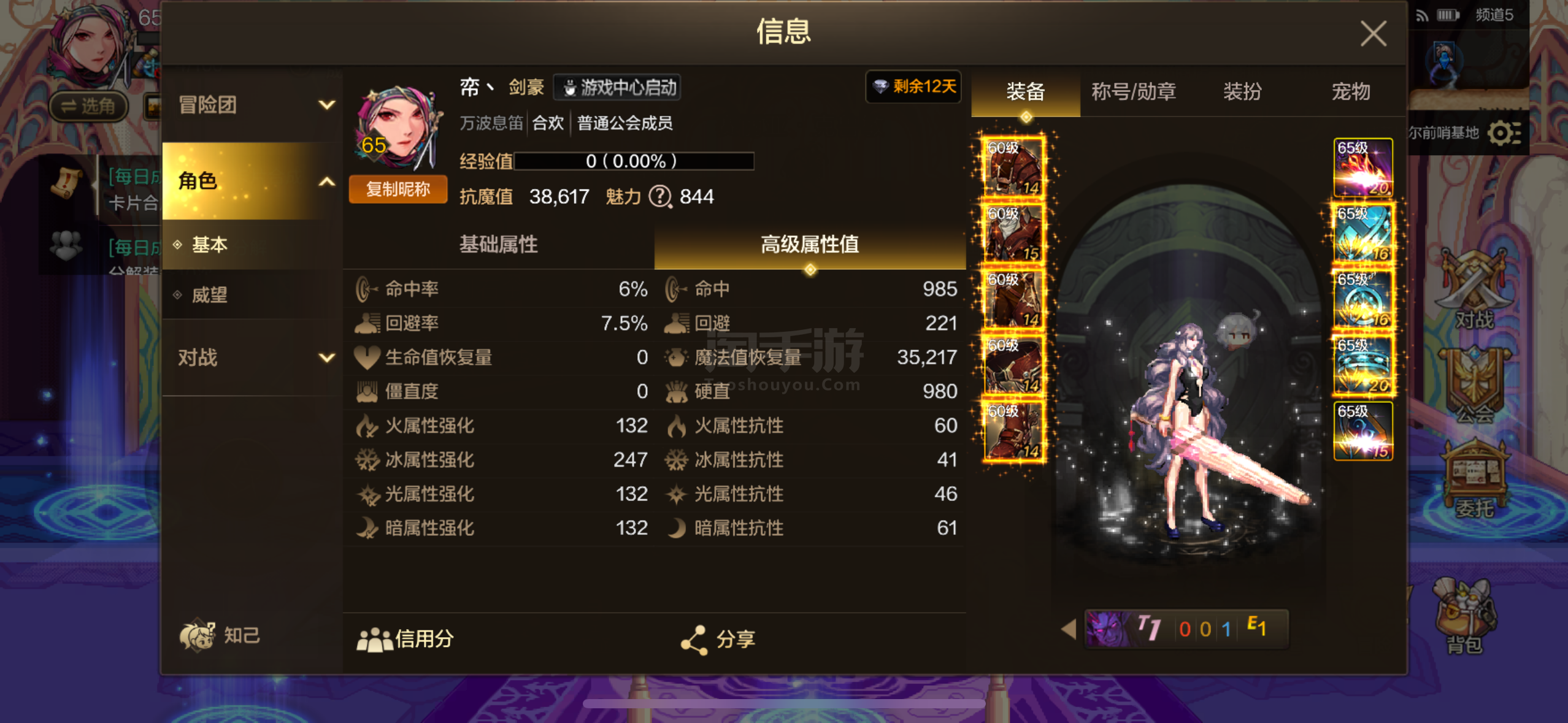Expand the 对战 sidebar section
1568x723 pixels.
(252, 358)
